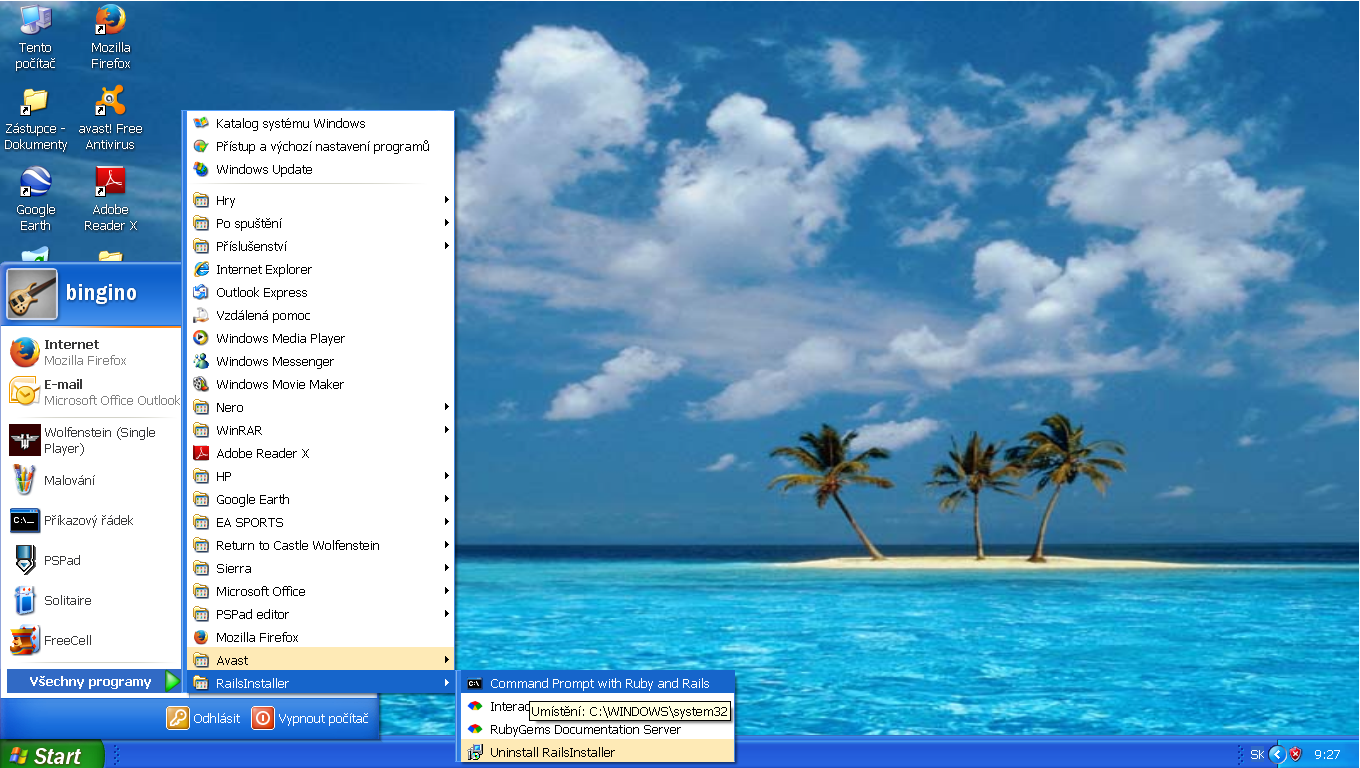This screenshot has width=1360, height=768.
Task: Select the Mozilla Firefox desktop icon
Action: 110,38
